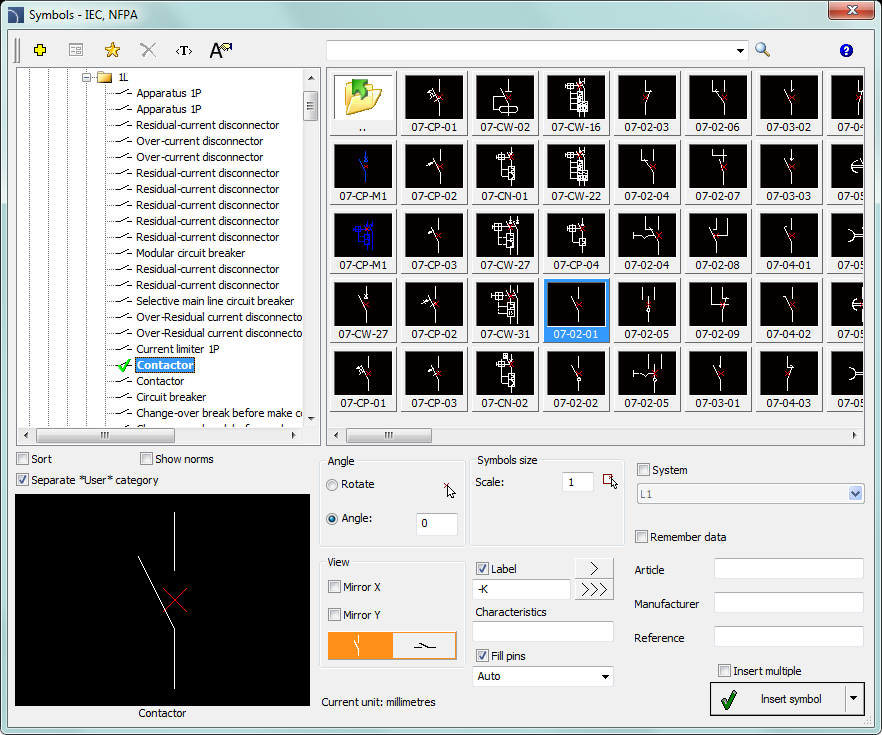Collapse the 1L folder in tree
The height and width of the screenshot is (735, 882).
[87, 77]
